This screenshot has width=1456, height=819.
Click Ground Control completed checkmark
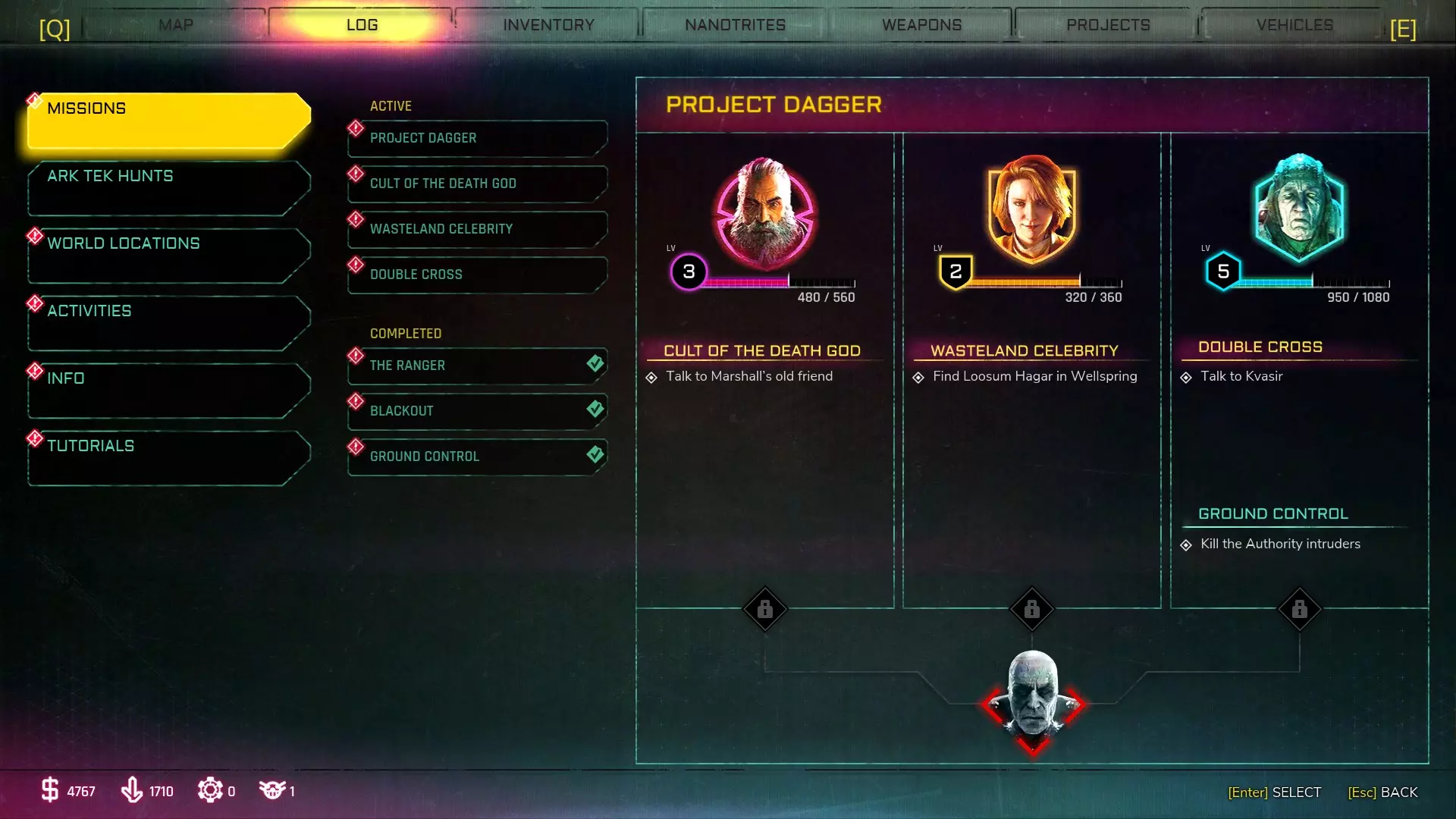[595, 454]
